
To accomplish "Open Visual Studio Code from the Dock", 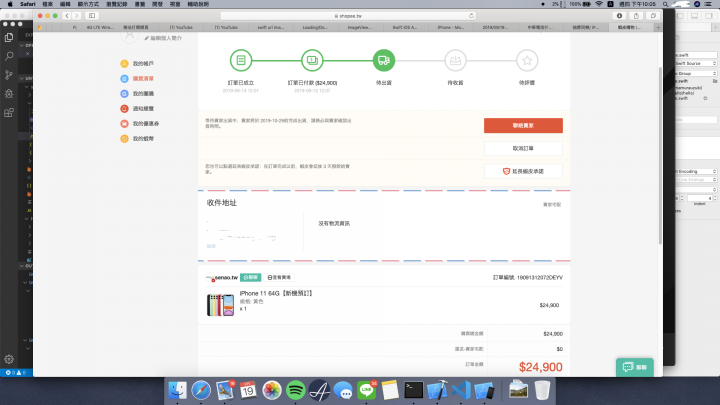I will pos(461,390).
